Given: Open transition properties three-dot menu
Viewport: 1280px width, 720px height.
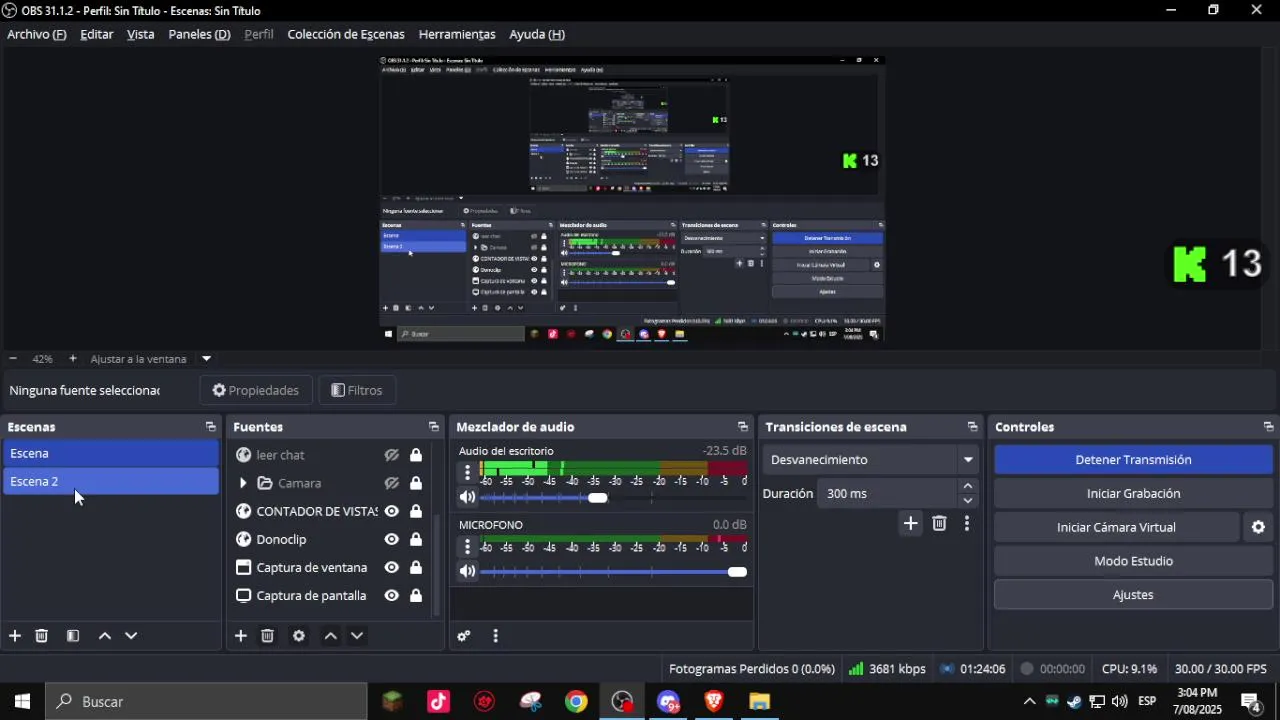Looking at the screenshot, I should (x=967, y=523).
